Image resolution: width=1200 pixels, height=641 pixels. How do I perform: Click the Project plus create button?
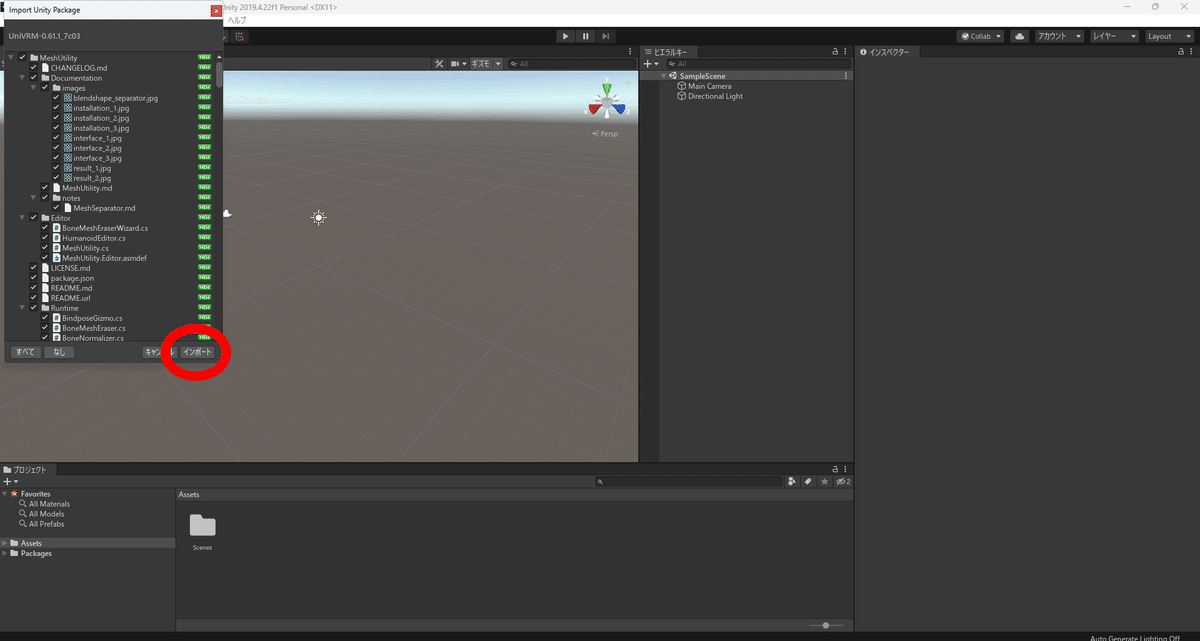pos(10,482)
